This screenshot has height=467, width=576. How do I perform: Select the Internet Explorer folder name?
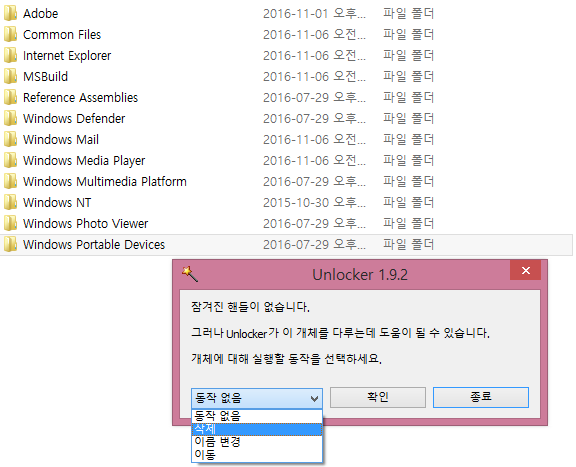(67, 55)
